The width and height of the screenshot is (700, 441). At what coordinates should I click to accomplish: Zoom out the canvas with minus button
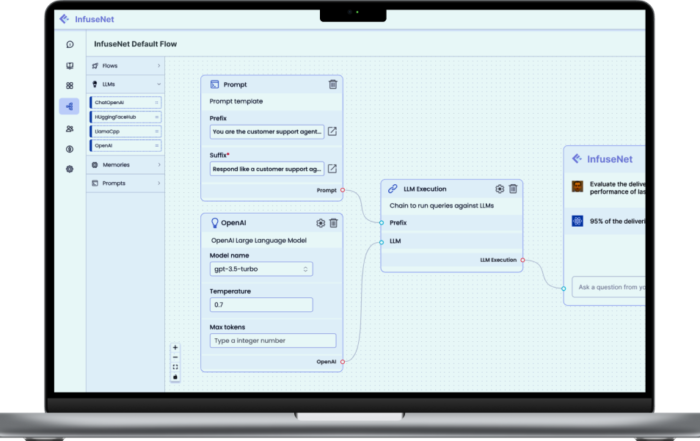175,357
